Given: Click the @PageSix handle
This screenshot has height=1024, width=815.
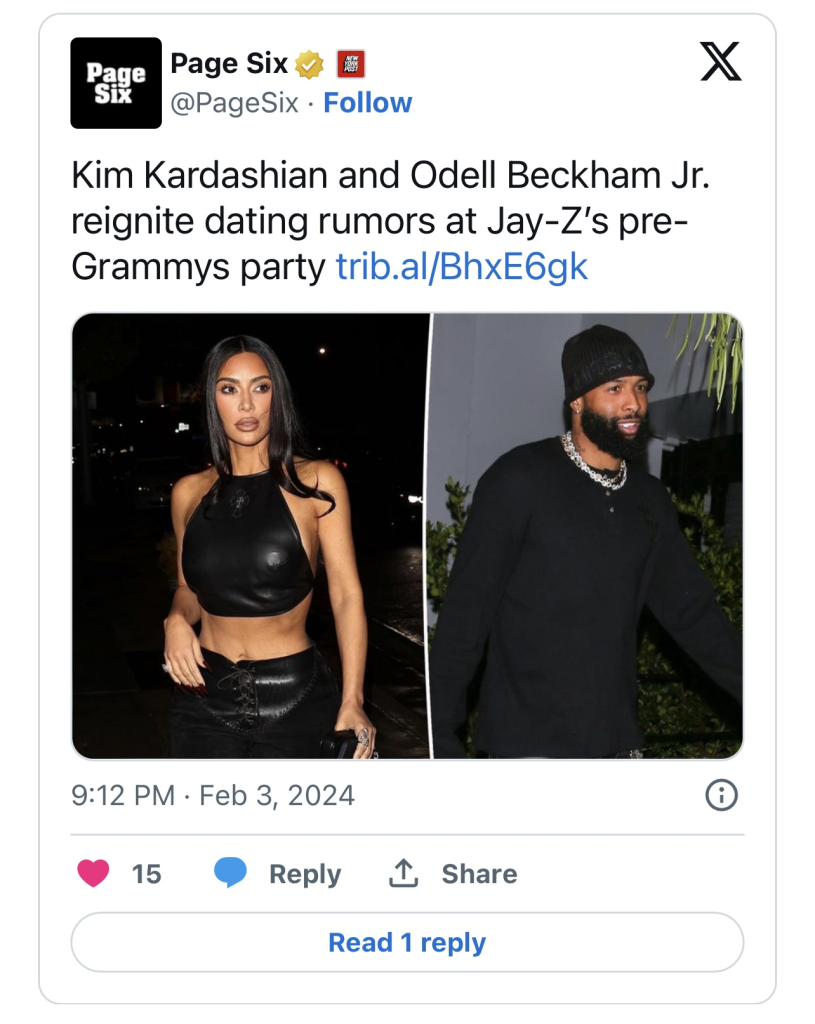Looking at the screenshot, I should 234,103.
